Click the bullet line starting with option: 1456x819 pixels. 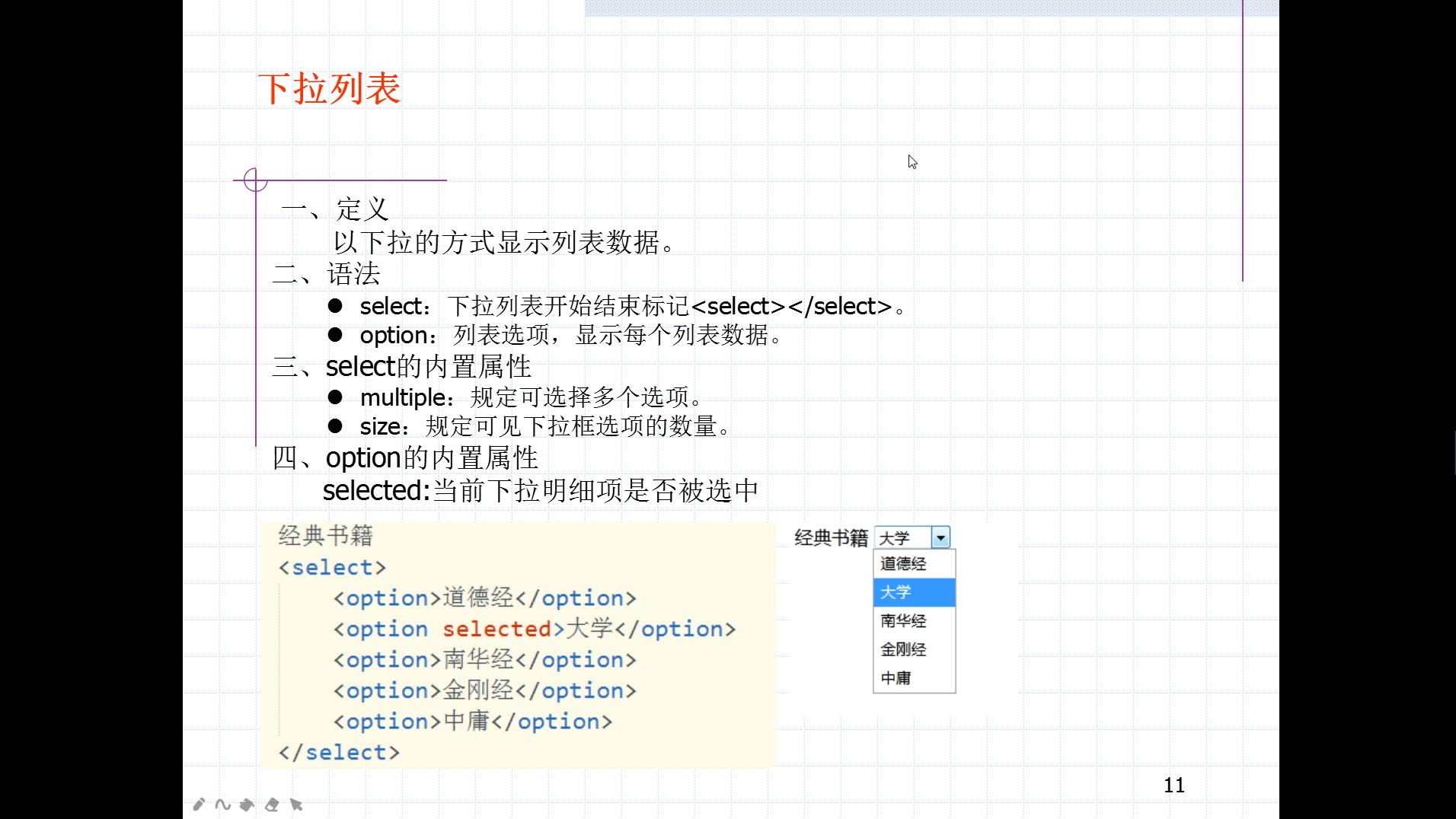[x=555, y=335]
